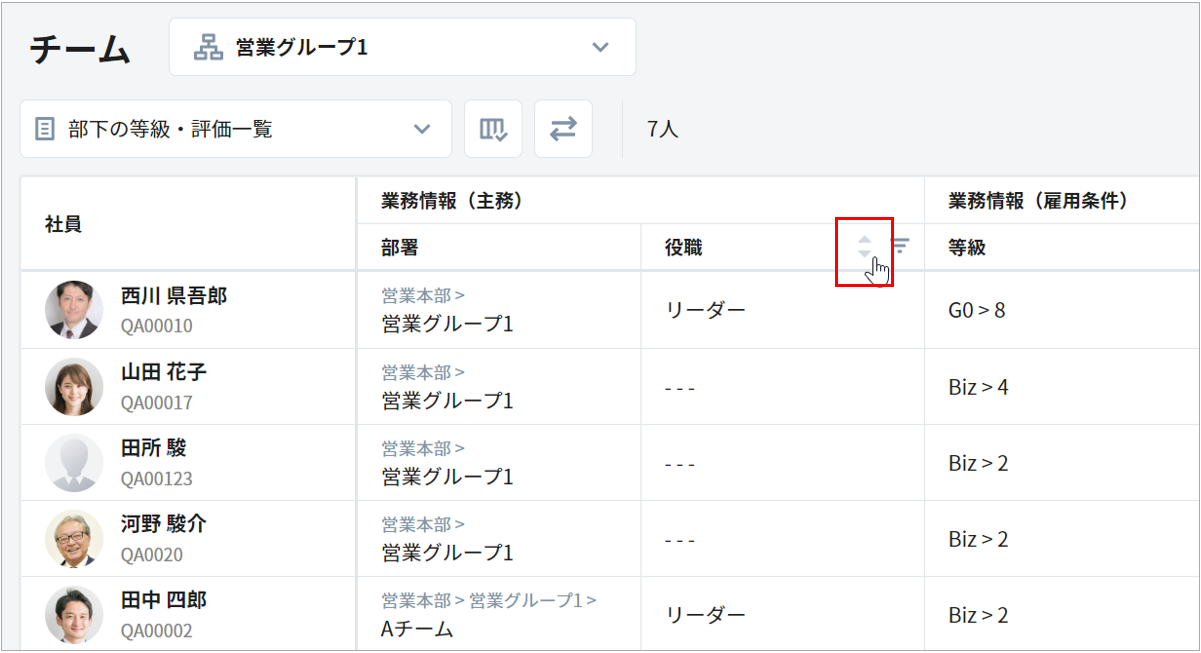
Task: Select the 田中 四郎 employee name
Action: (164, 601)
